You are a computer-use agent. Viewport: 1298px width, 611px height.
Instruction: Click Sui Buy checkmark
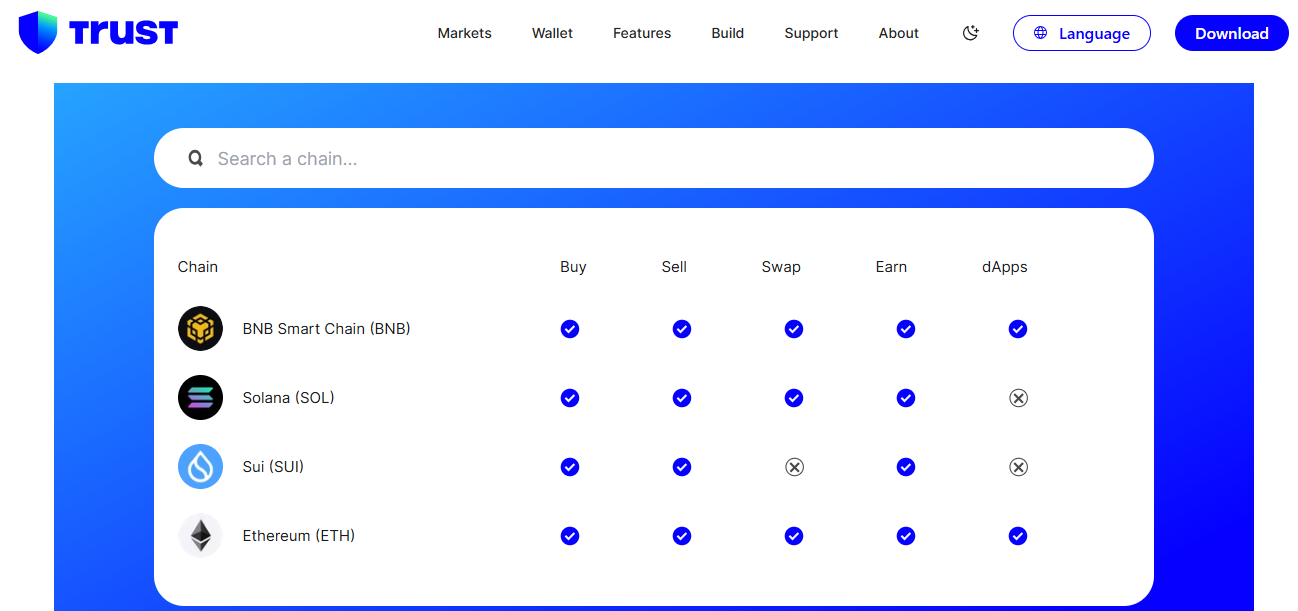pyautogui.click(x=570, y=467)
